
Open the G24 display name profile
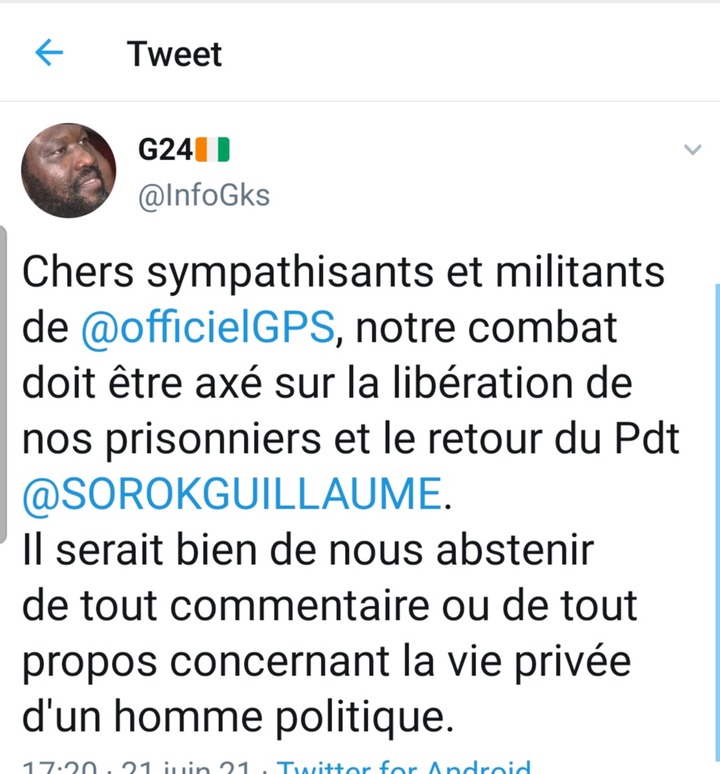coord(165,150)
